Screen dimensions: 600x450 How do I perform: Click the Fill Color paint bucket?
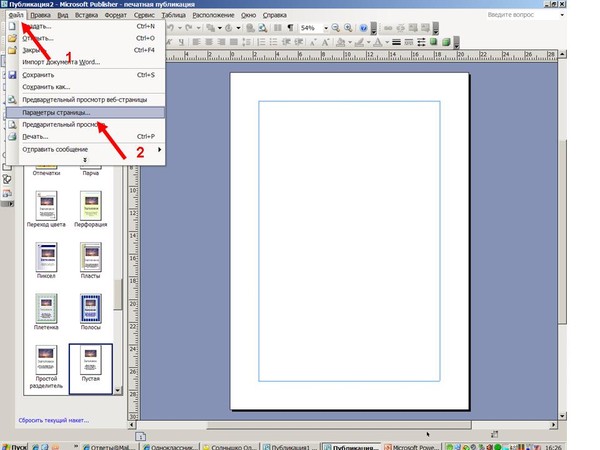[x=341, y=42]
